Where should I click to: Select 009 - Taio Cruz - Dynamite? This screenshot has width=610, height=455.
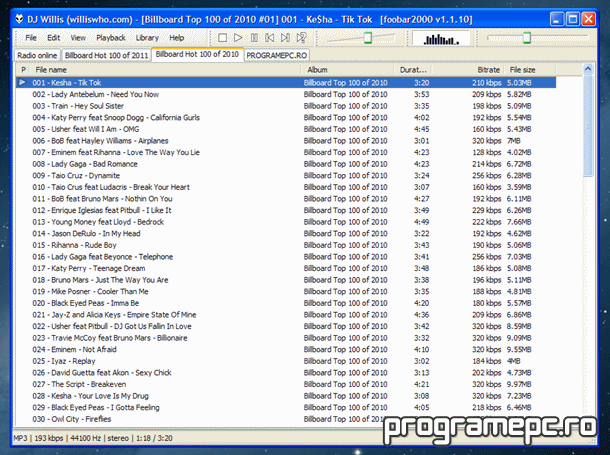[286, 175]
